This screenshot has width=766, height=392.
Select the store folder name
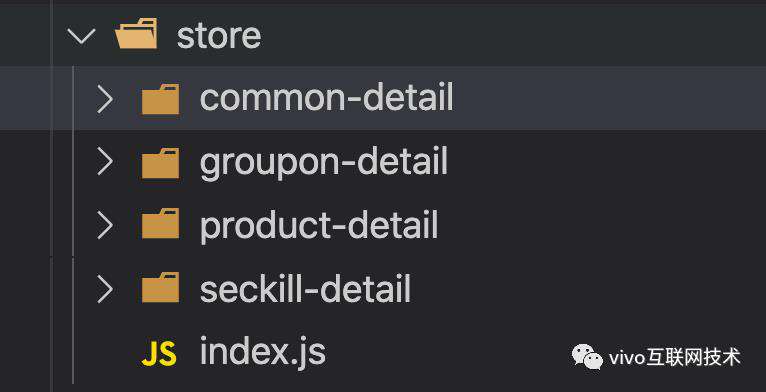219,35
